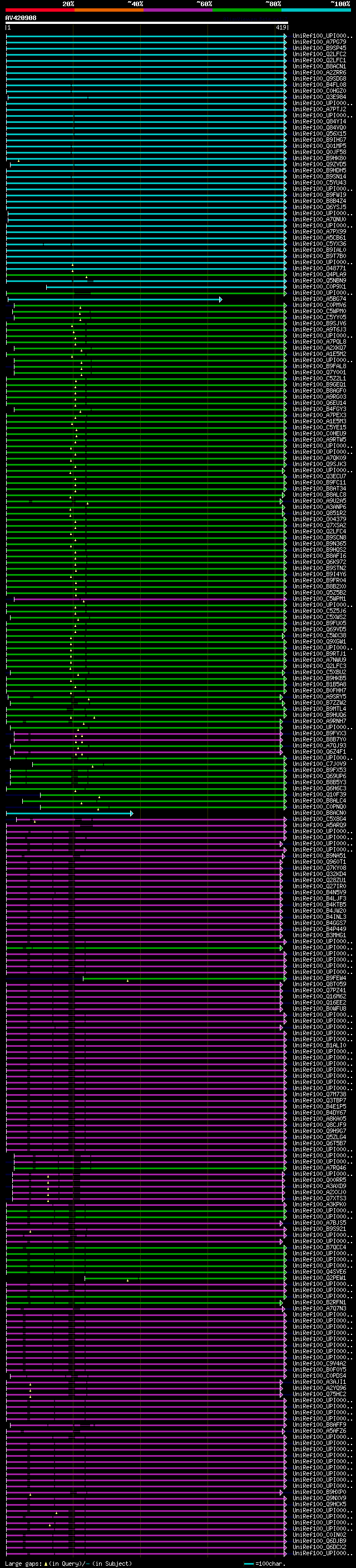Select hit label UniRef100_C0HGZ0
This screenshot has width=356, height=1568.
tap(319, 91)
